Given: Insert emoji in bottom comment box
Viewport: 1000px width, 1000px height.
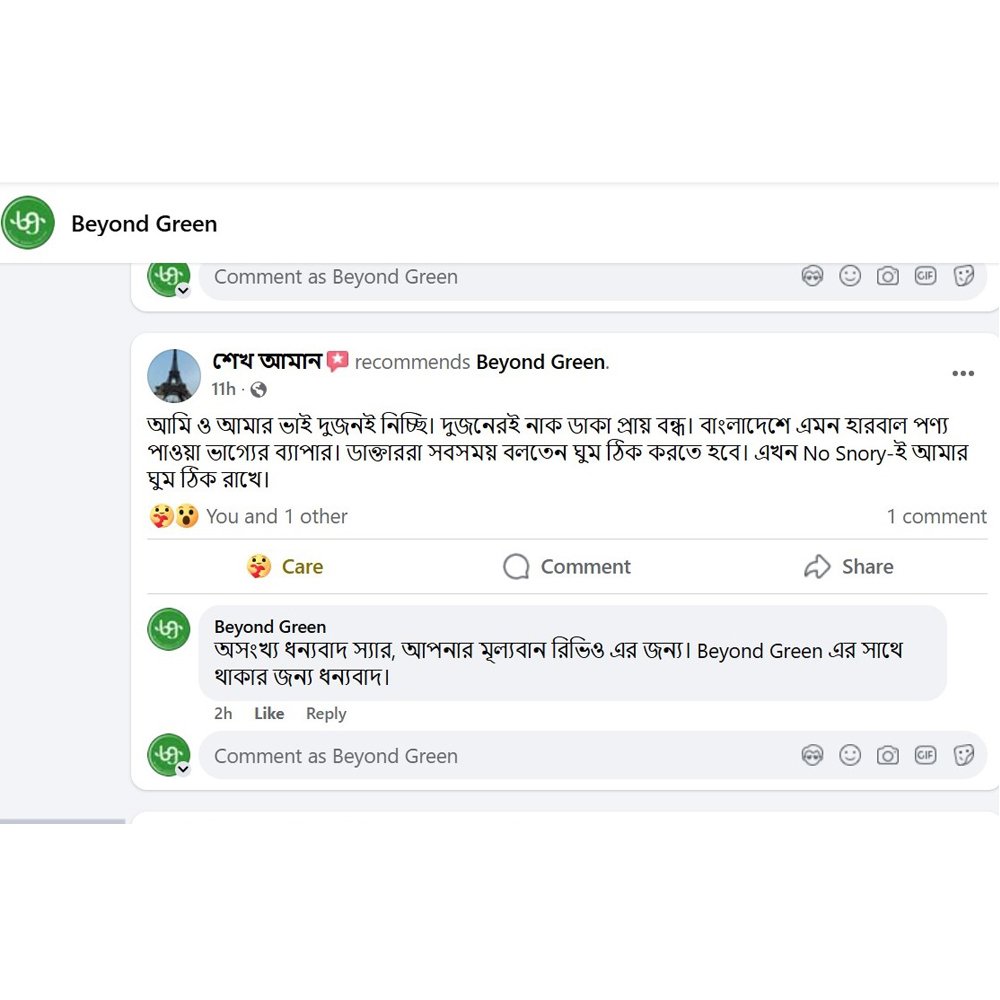Looking at the screenshot, I should 849,755.
